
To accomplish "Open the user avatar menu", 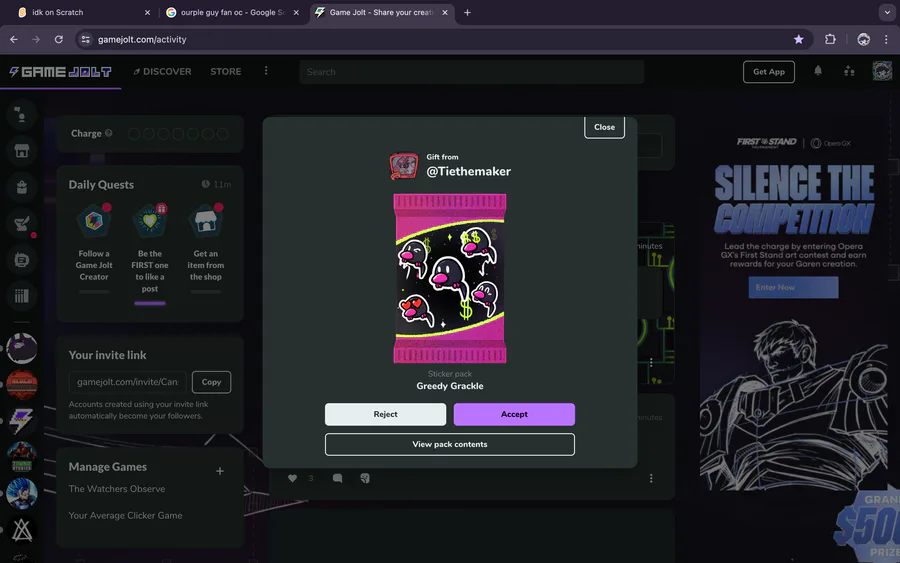I will click(x=882, y=71).
